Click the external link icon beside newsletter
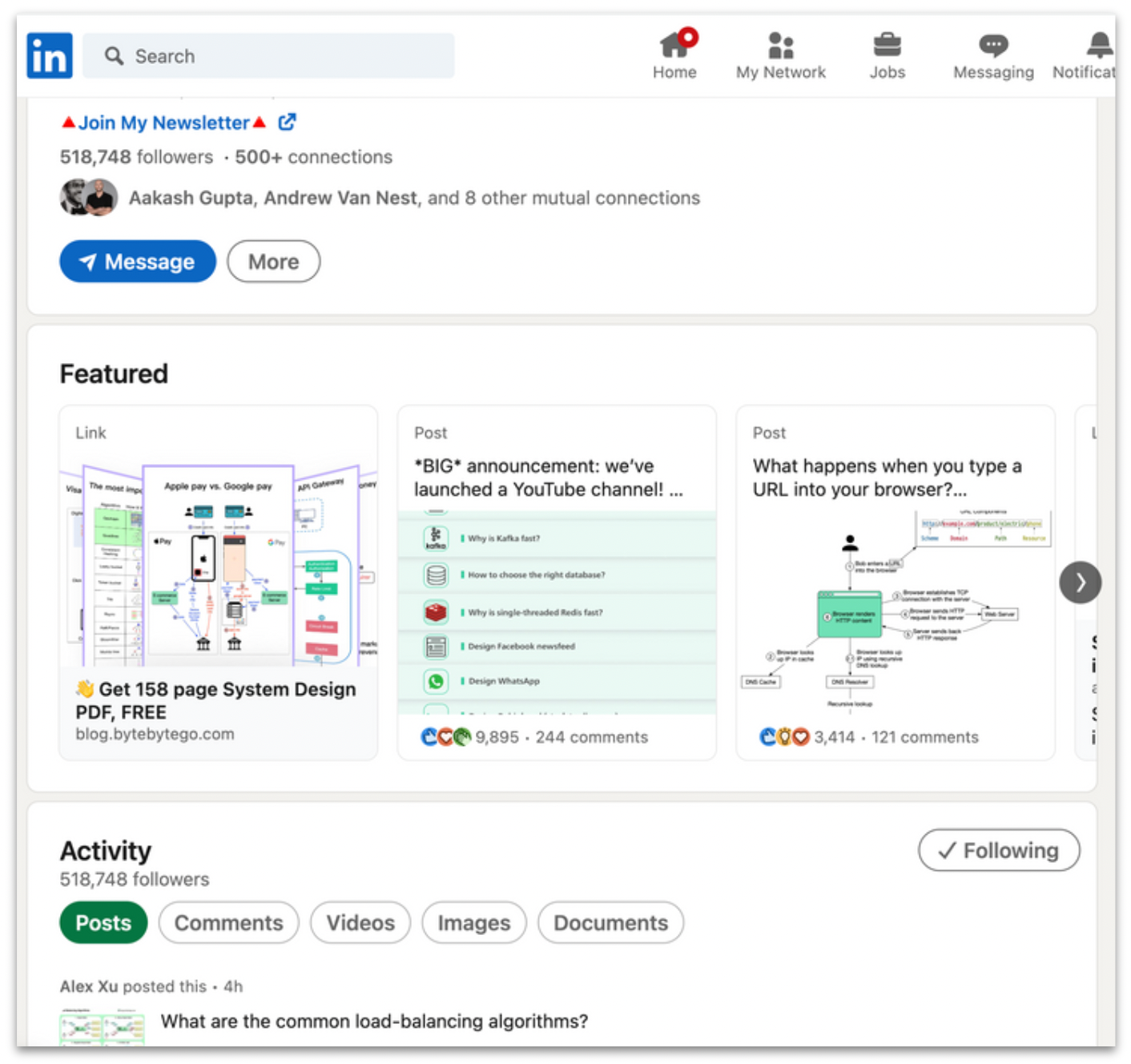 tap(287, 122)
